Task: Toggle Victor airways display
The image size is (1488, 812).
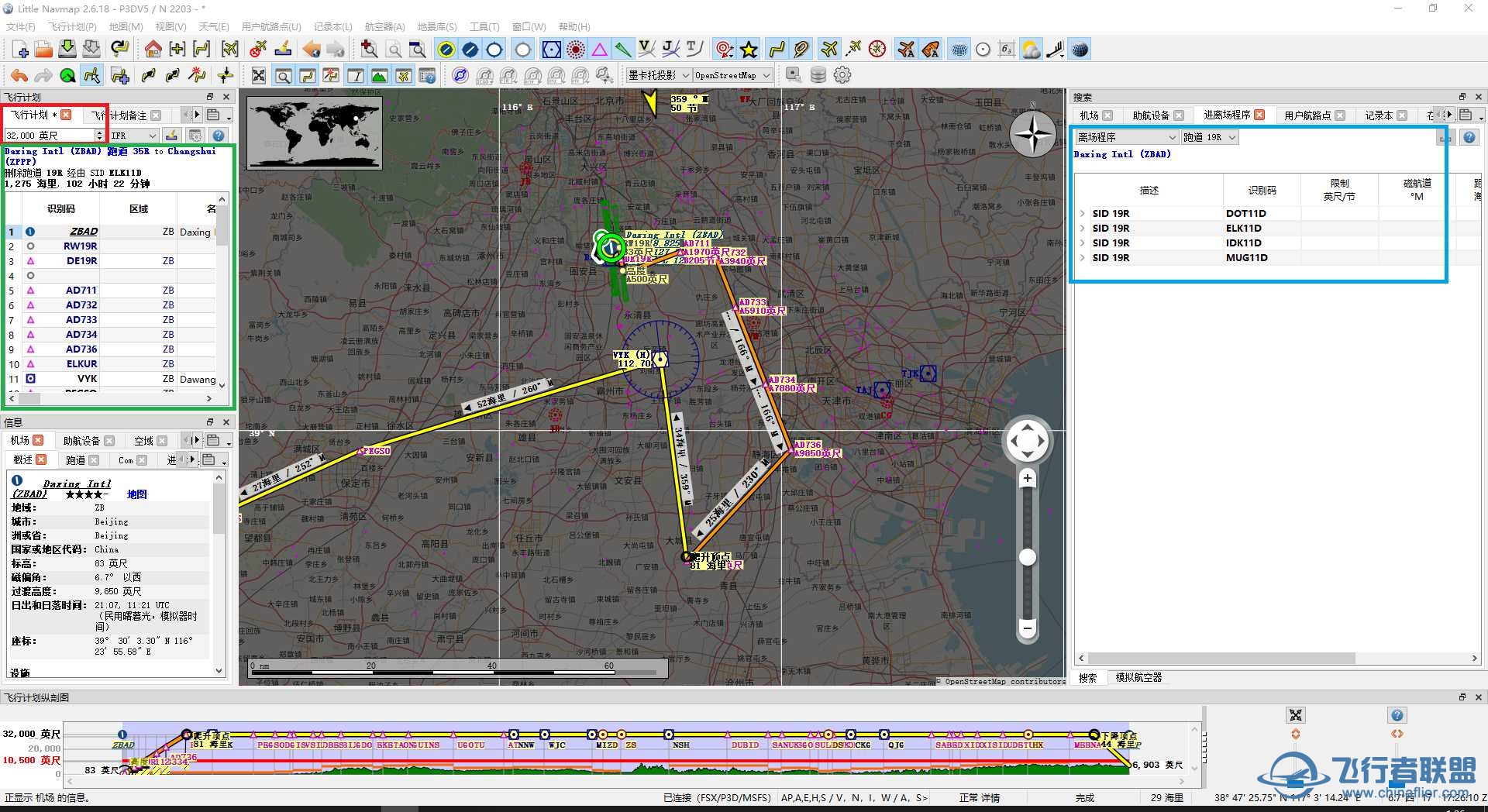Action: pyautogui.click(x=646, y=50)
